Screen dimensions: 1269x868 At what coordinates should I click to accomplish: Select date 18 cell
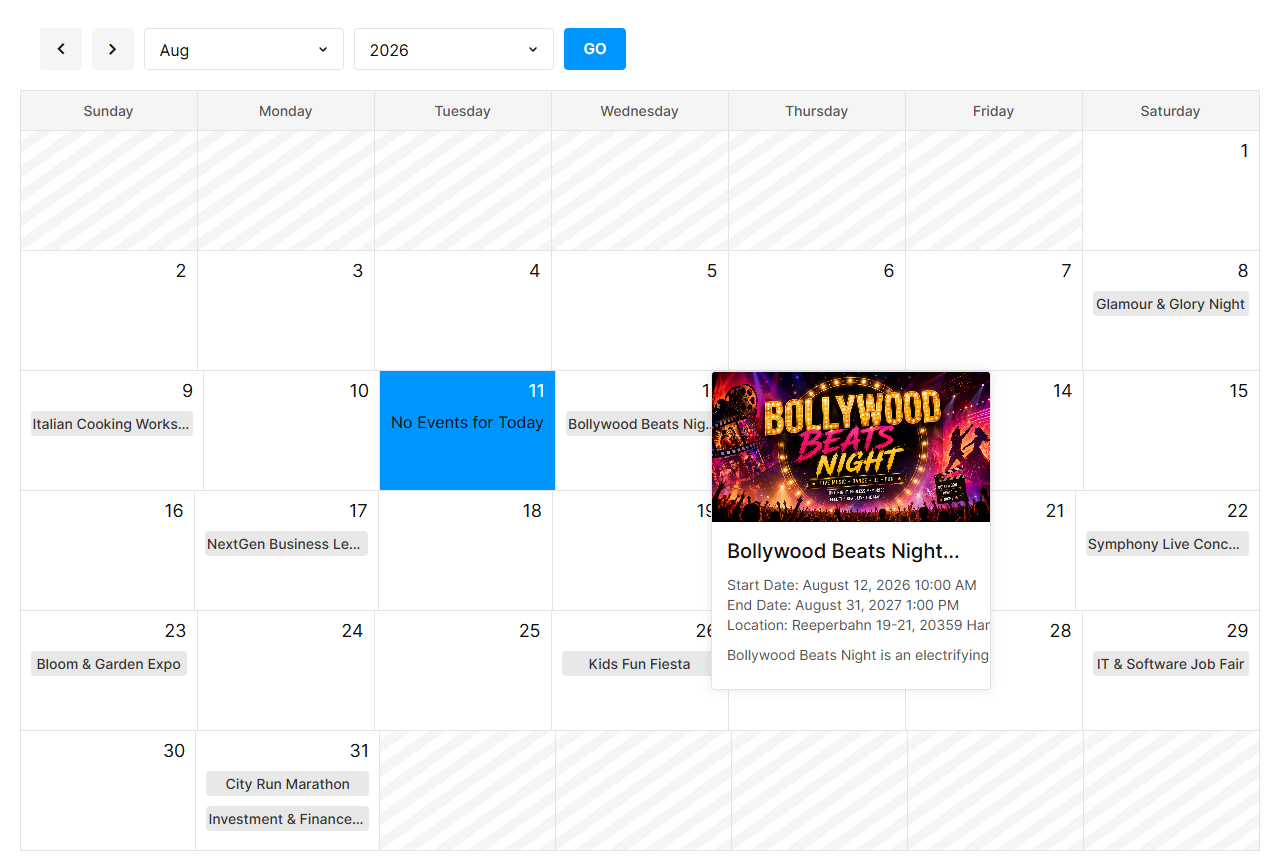tap(465, 550)
